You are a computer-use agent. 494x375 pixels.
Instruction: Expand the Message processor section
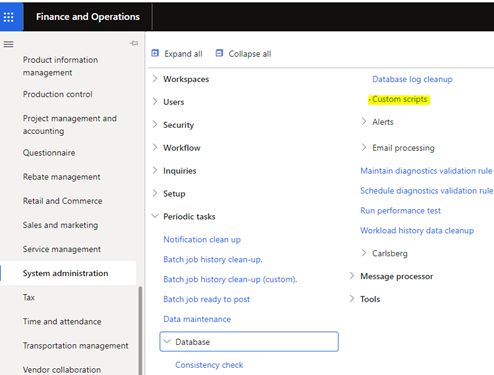tap(391, 276)
